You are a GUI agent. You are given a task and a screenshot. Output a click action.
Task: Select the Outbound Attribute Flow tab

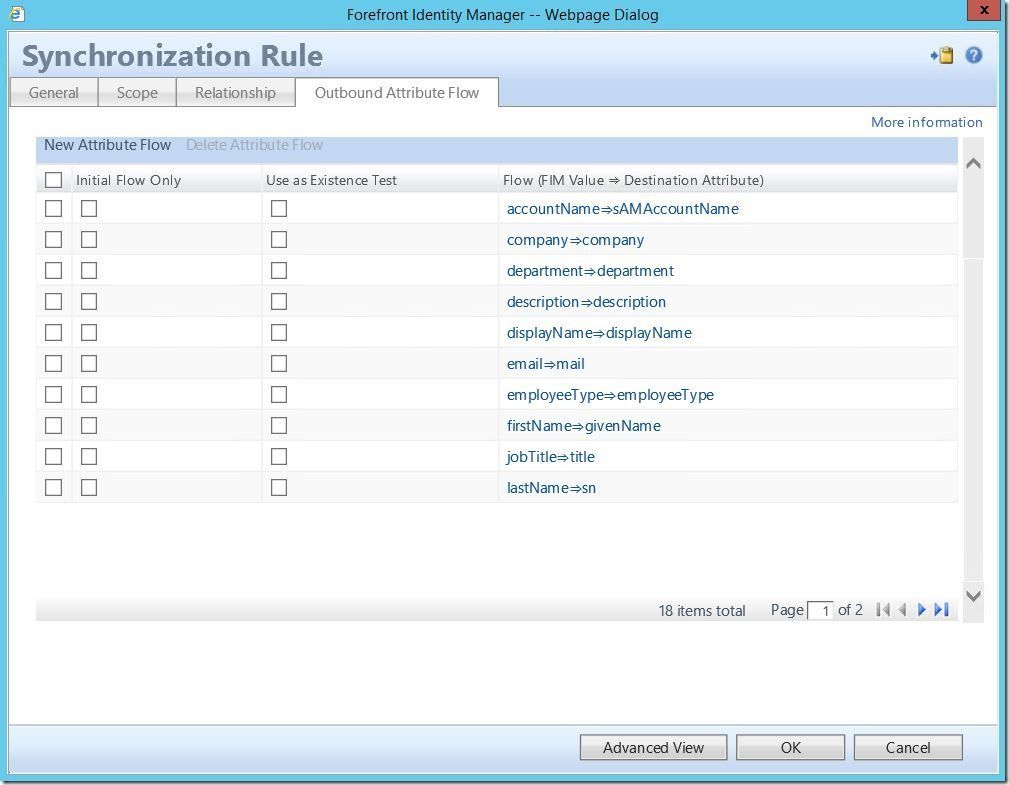point(397,93)
